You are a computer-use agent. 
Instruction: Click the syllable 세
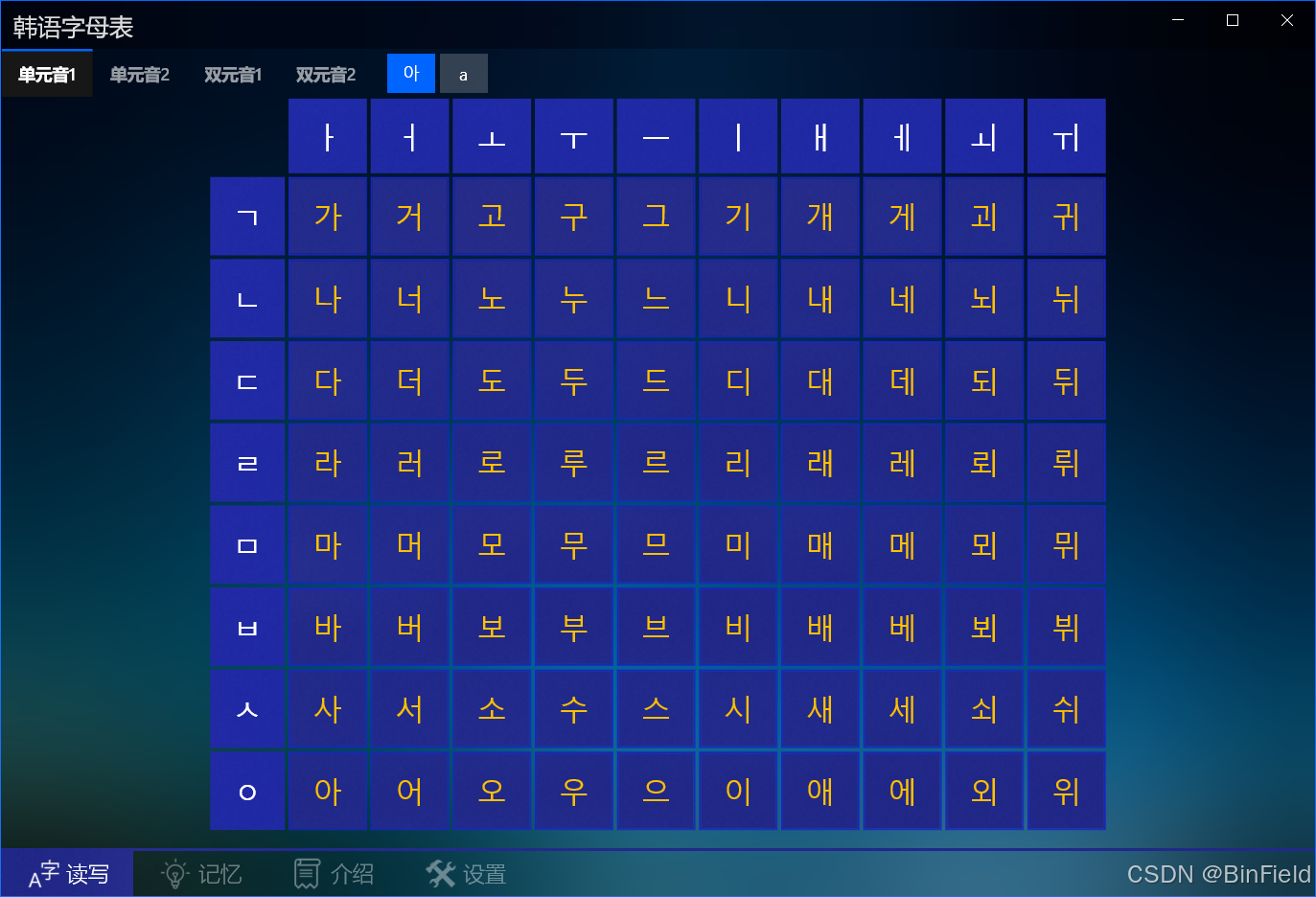click(x=903, y=709)
